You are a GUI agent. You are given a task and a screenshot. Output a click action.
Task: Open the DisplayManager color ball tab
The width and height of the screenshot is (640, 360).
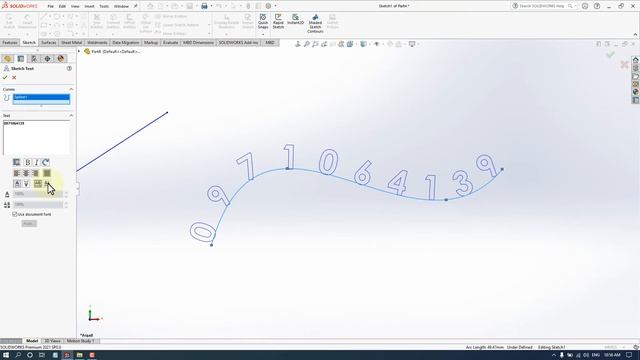[x=61, y=59]
